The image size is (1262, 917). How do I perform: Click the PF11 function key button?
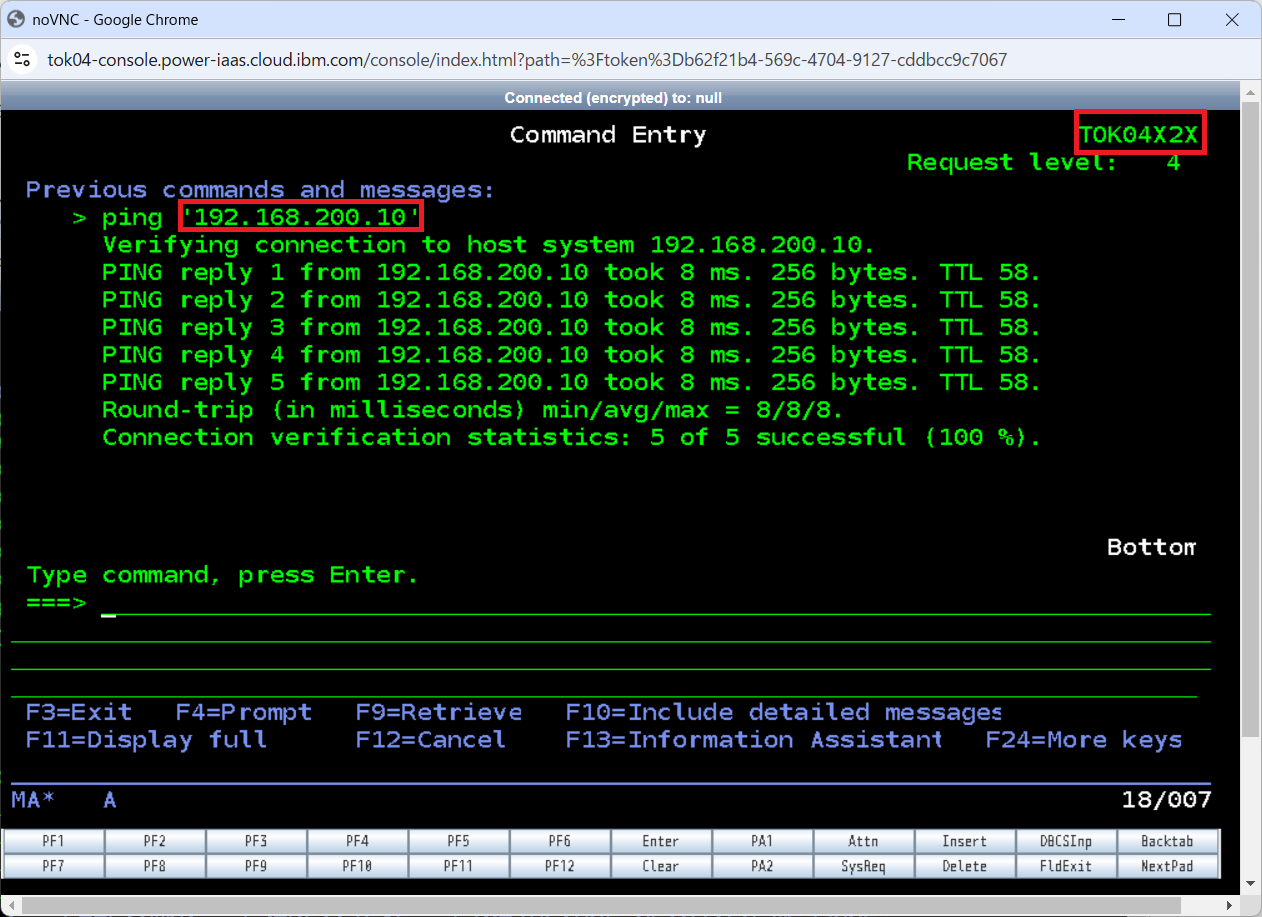tap(458, 866)
